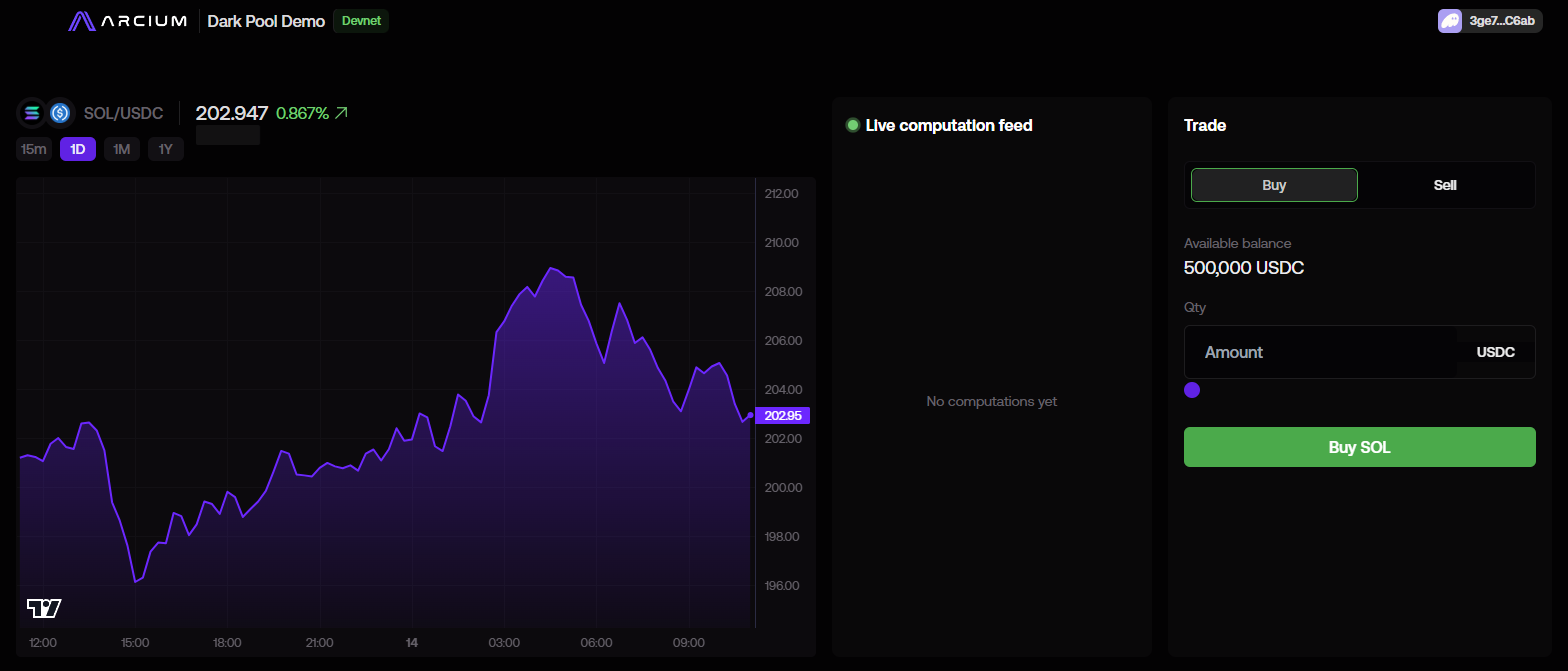Switch to Buy mode
1568x671 pixels.
1273,185
